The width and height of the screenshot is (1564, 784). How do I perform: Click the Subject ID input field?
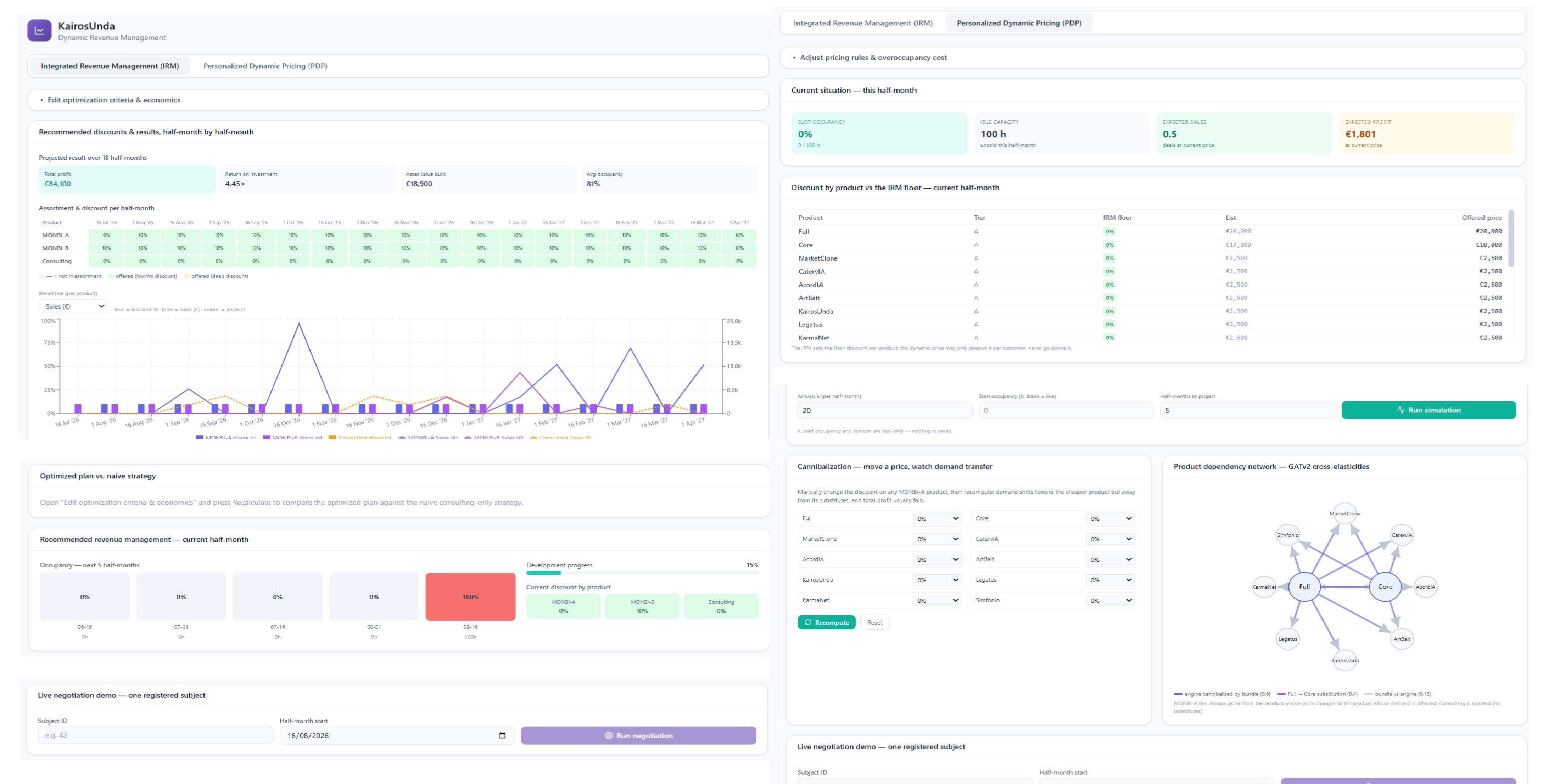click(x=155, y=736)
